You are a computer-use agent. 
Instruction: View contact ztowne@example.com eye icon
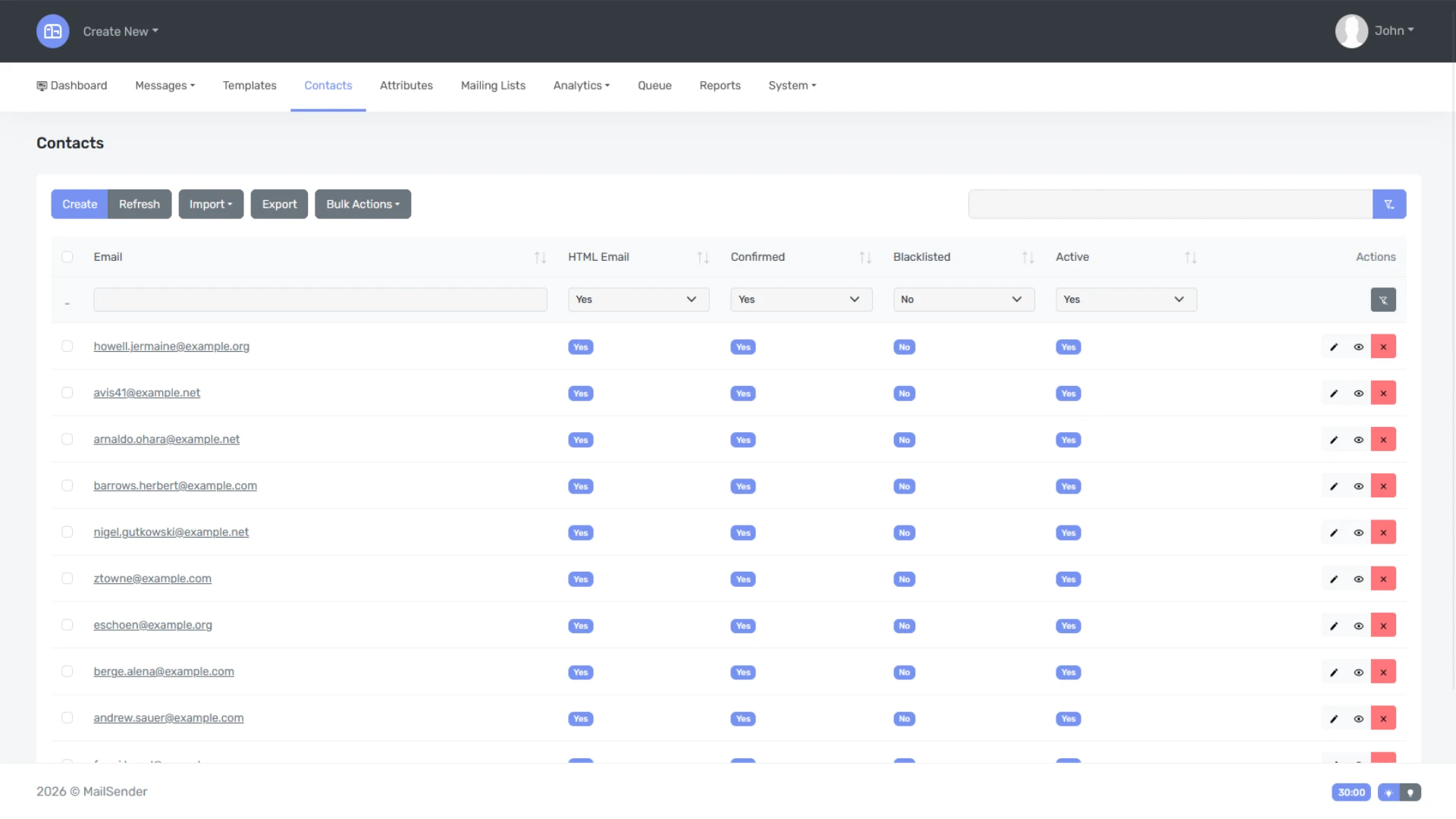pyautogui.click(x=1358, y=579)
